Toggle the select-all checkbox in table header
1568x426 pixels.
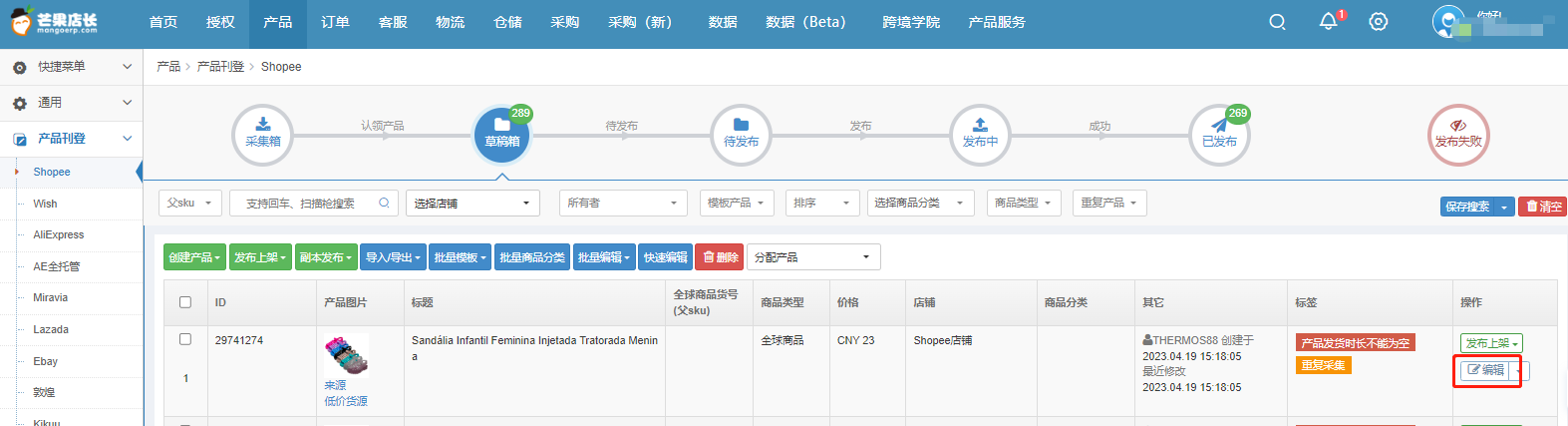pyautogui.click(x=185, y=302)
